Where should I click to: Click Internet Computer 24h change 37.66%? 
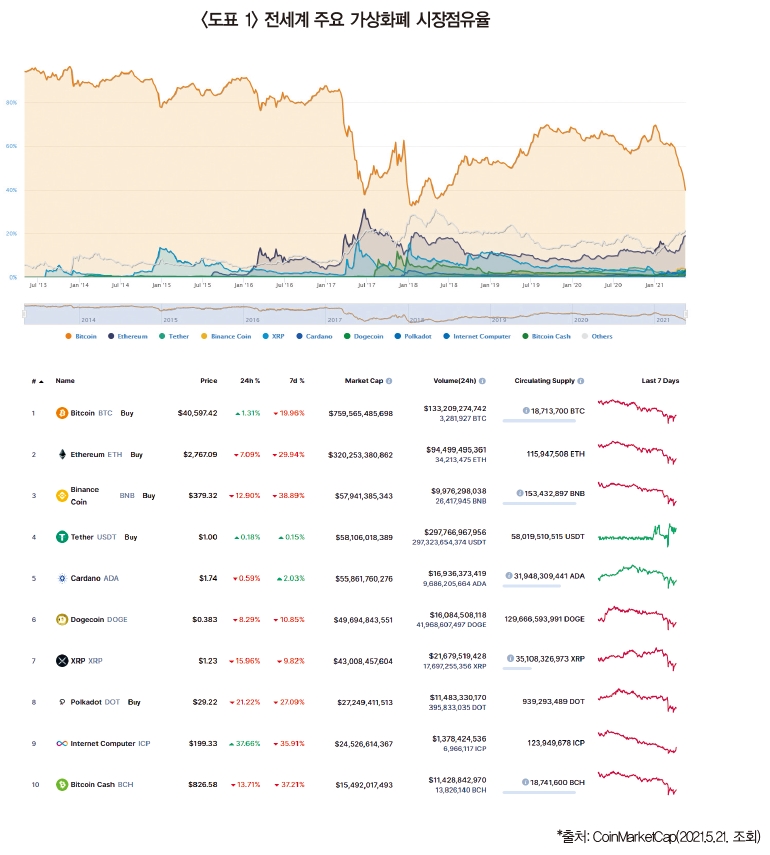[x=245, y=743]
